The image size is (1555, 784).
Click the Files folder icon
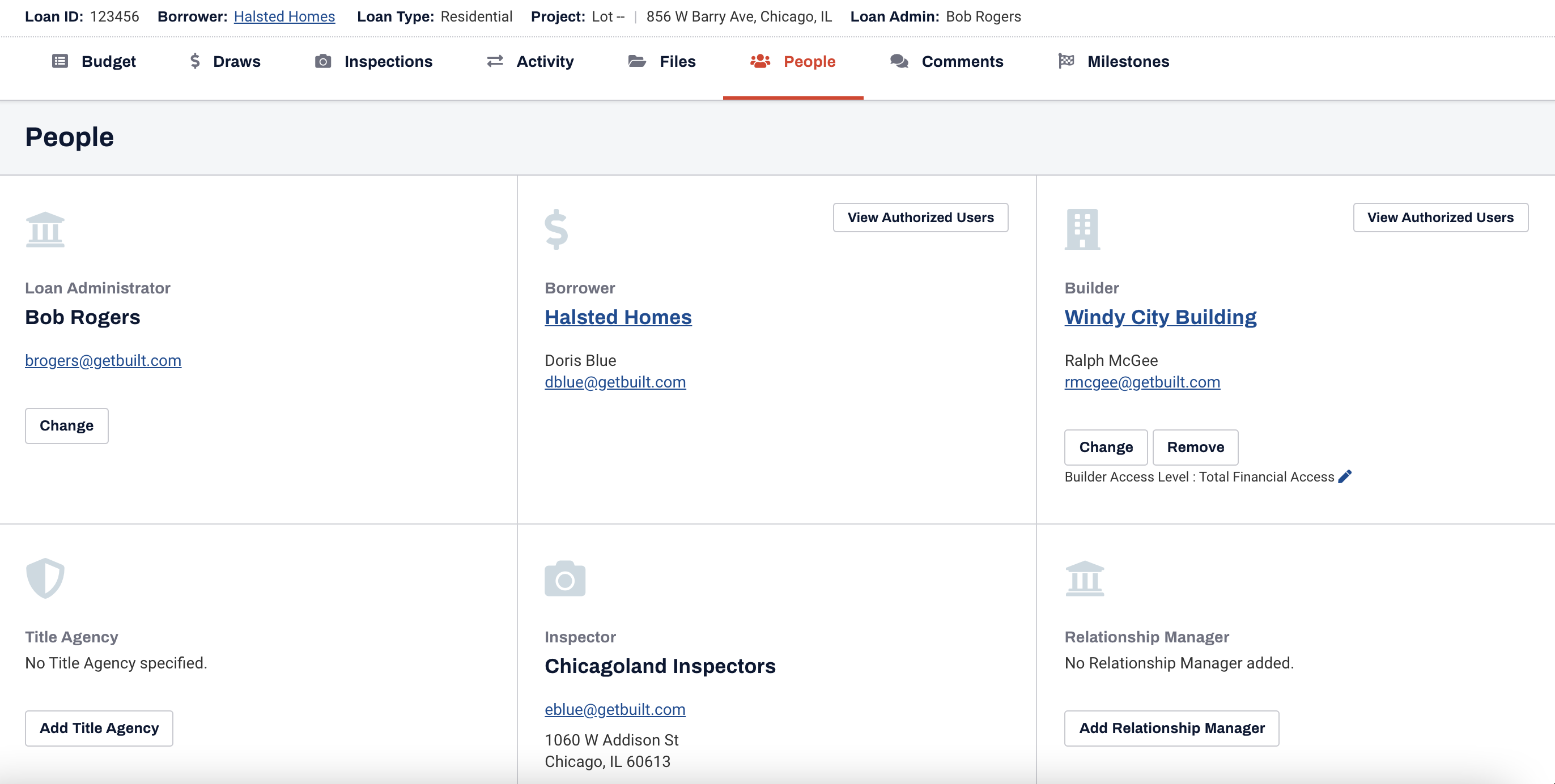637,61
